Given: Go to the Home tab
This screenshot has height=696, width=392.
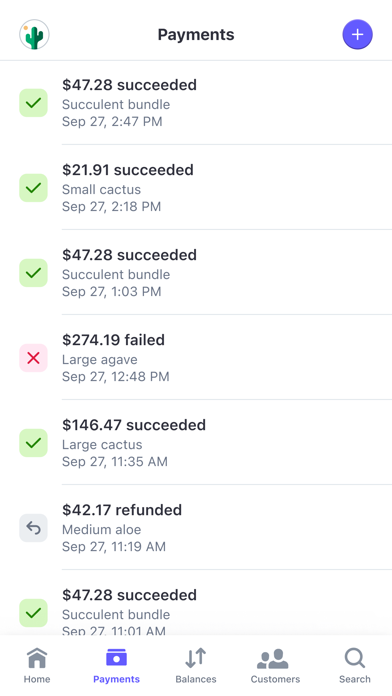Looking at the screenshot, I should pos(37,665).
